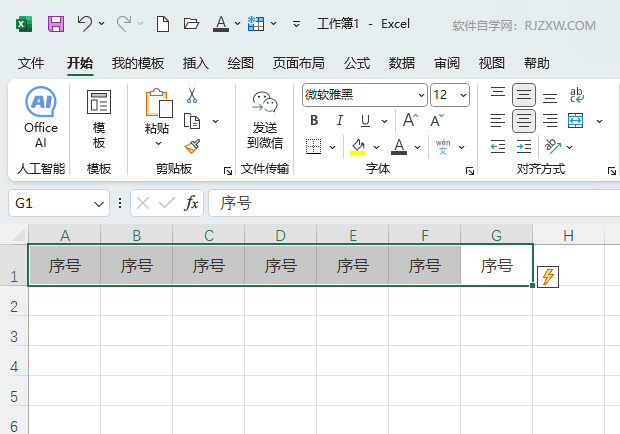
Task: Switch to the 数据 tab
Action: point(402,63)
